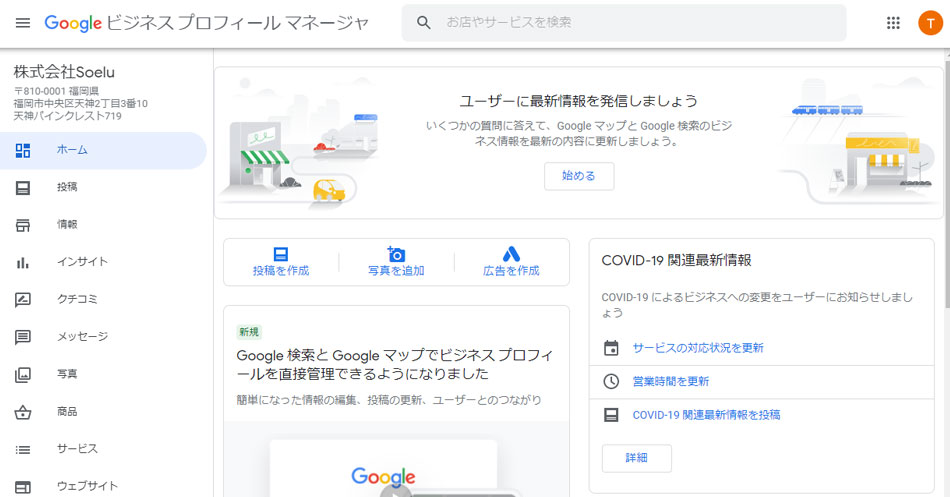Click the 写真を追加 camera icon
Image resolution: width=950 pixels, height=497 pixels.
[396, 254]
